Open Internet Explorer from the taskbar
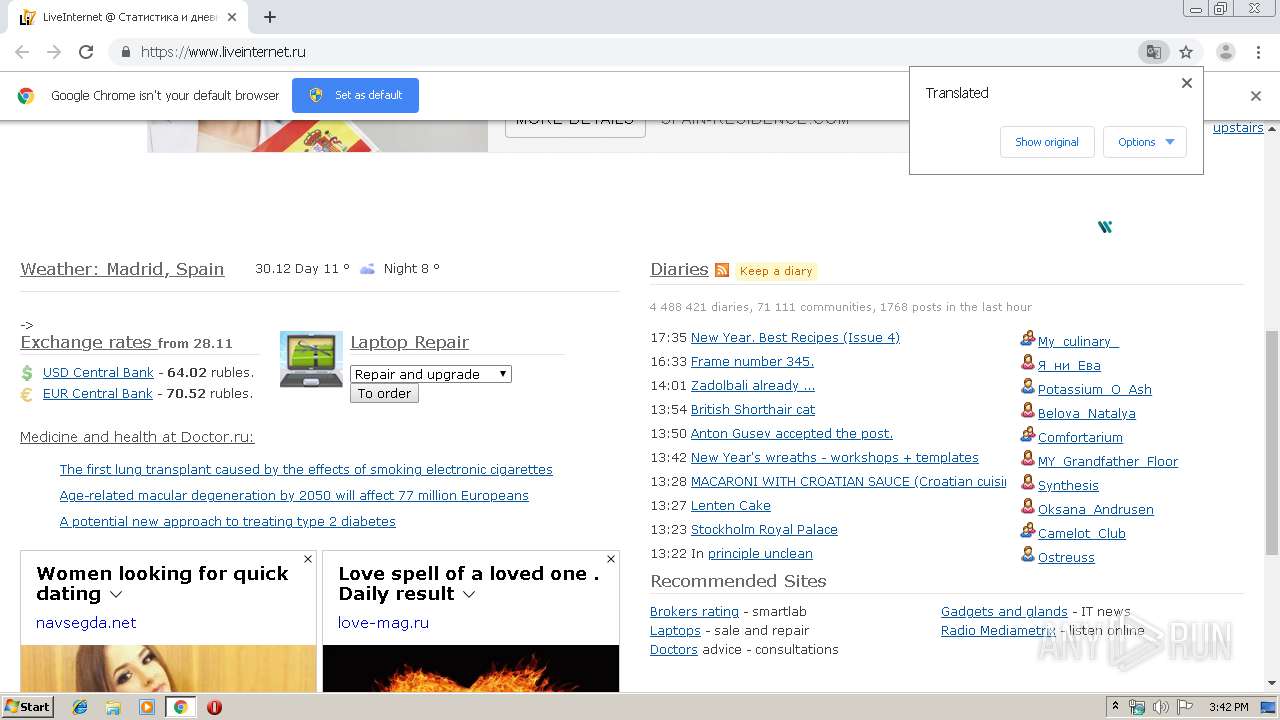This screenshot has width=1280, height=720. click(80, 707)
